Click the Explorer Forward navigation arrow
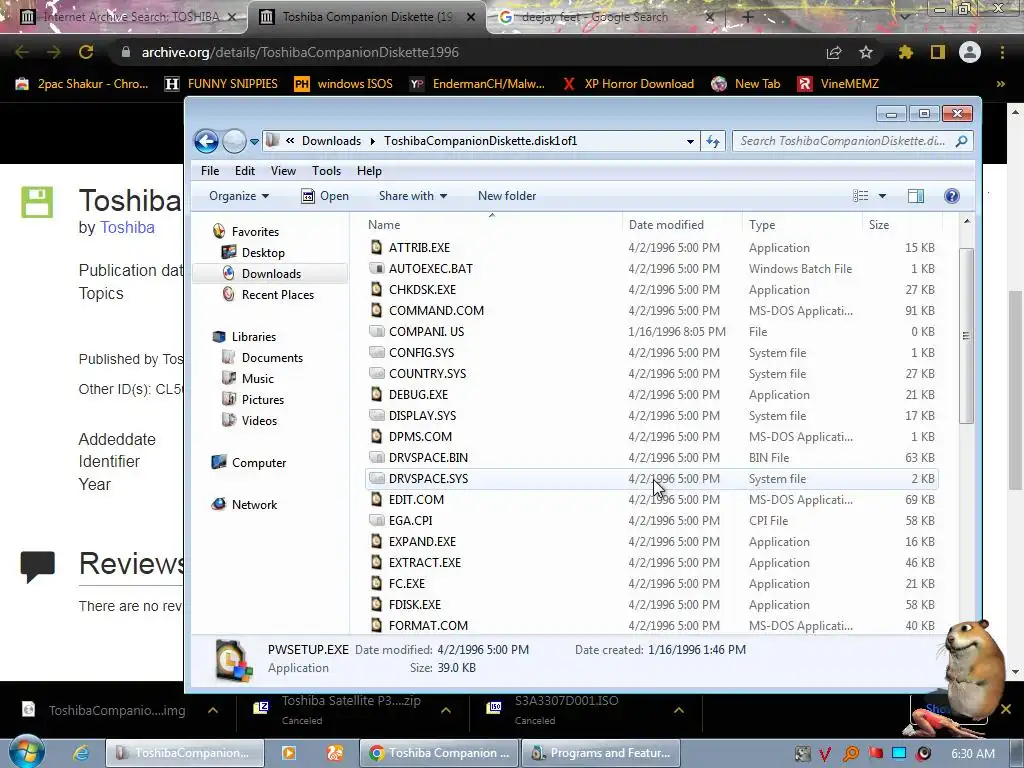Viewport: 1024px width, 768px height. (234, 140)
